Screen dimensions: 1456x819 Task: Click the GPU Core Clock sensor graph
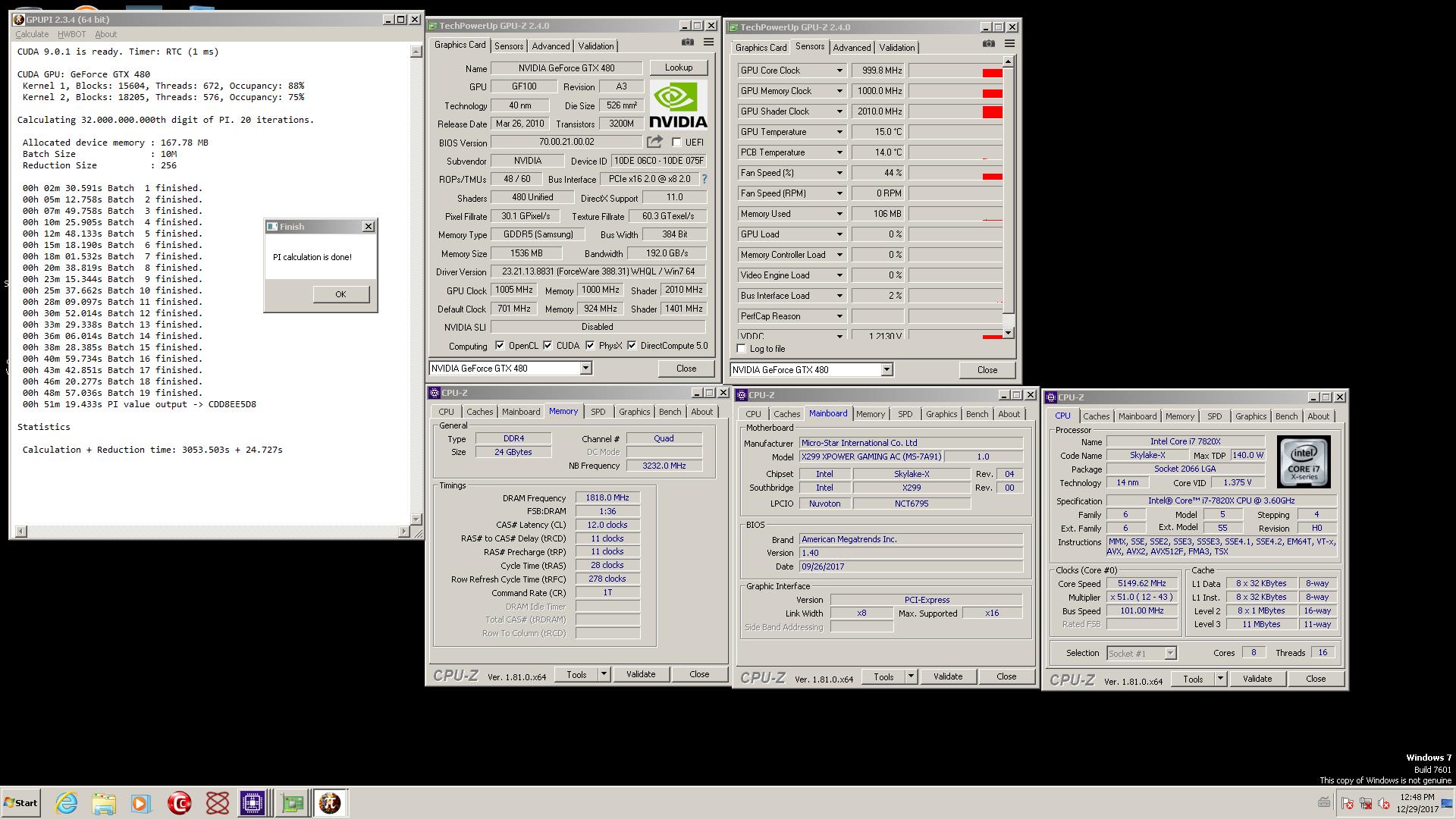[955, 71]
